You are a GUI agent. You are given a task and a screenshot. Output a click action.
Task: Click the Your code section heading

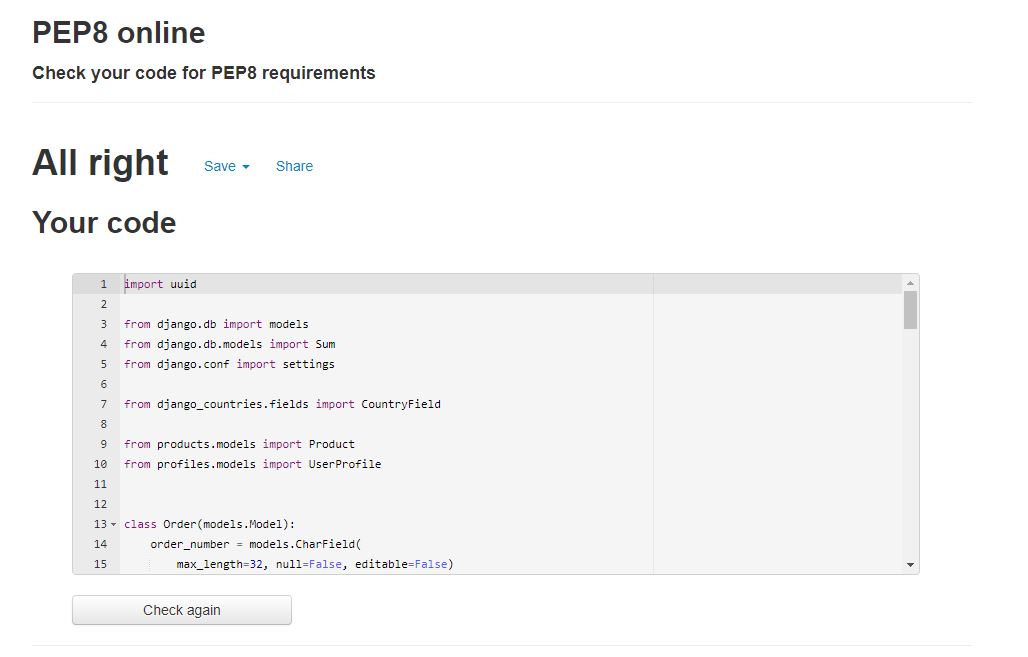(x=104, y=222)
